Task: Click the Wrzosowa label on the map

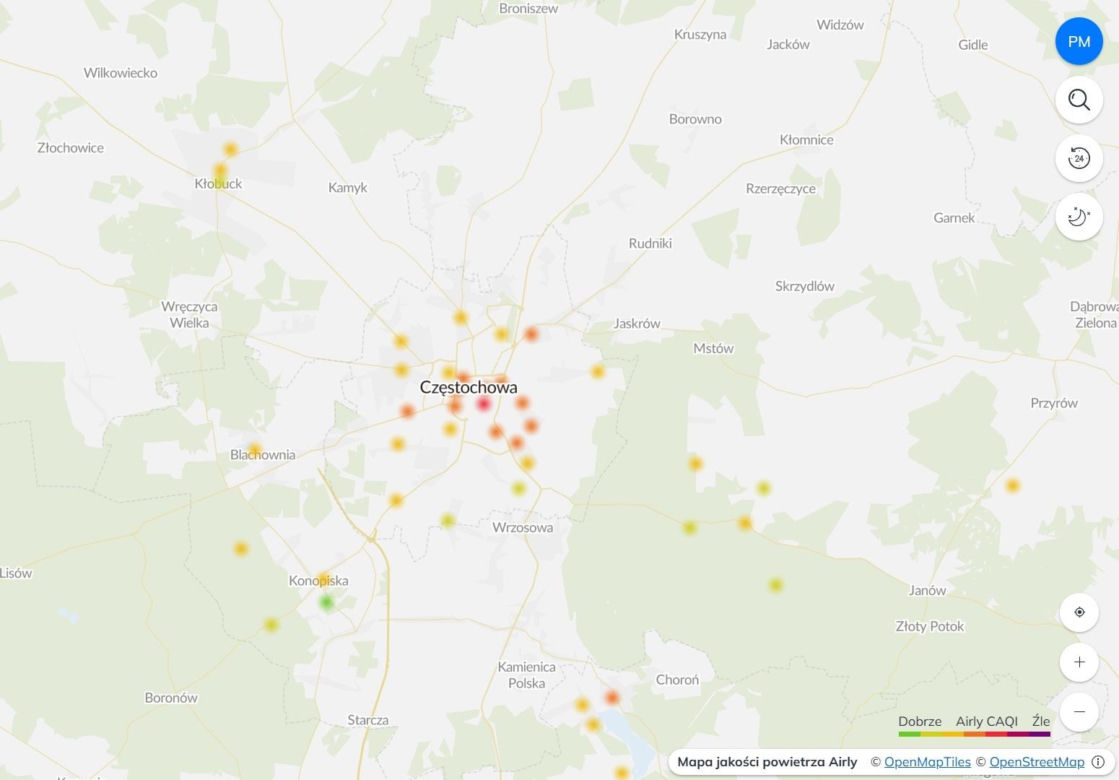Action: point(522,528)
